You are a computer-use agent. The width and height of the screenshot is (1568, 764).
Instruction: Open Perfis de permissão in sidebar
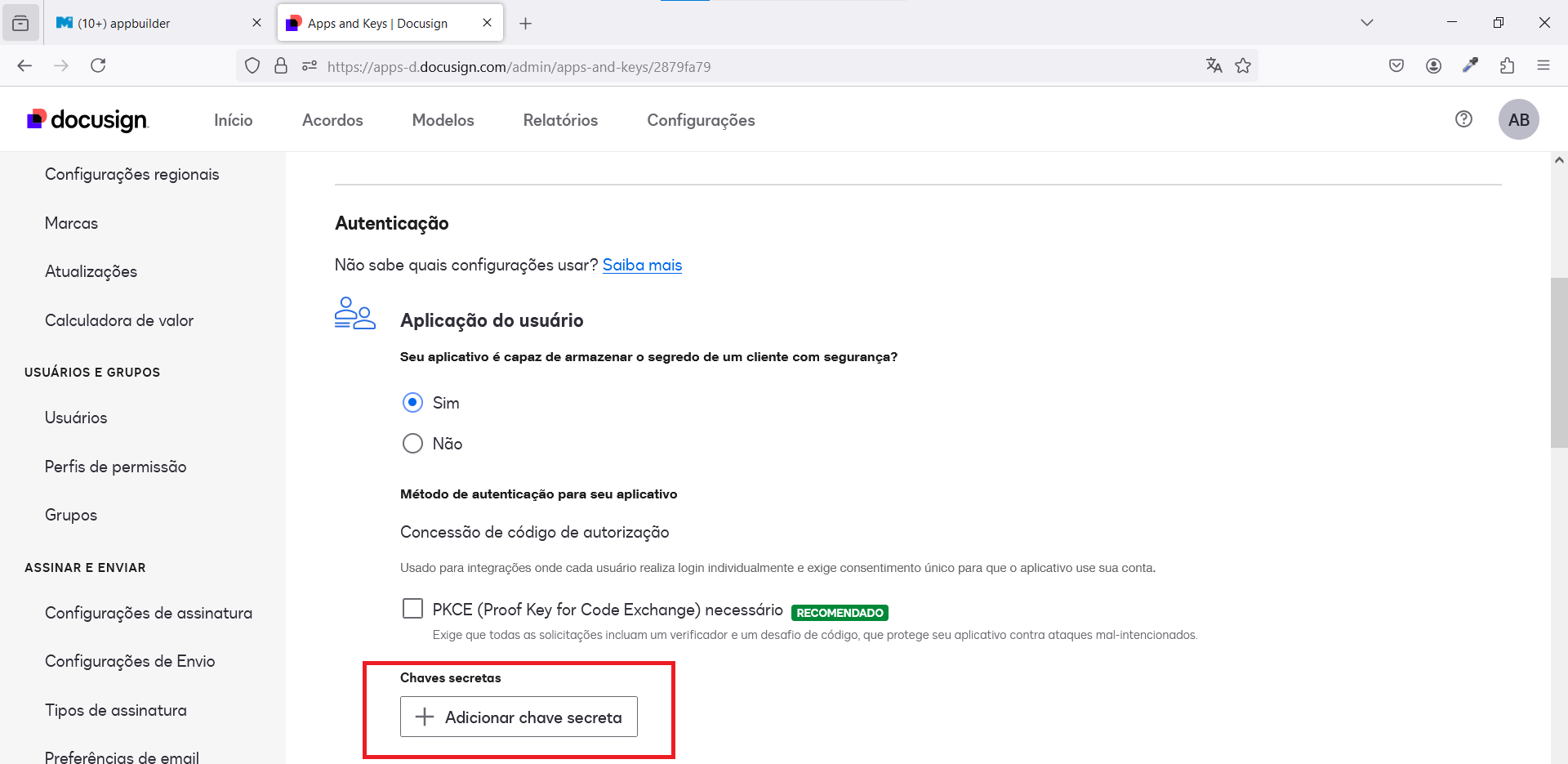click(116, 467)
